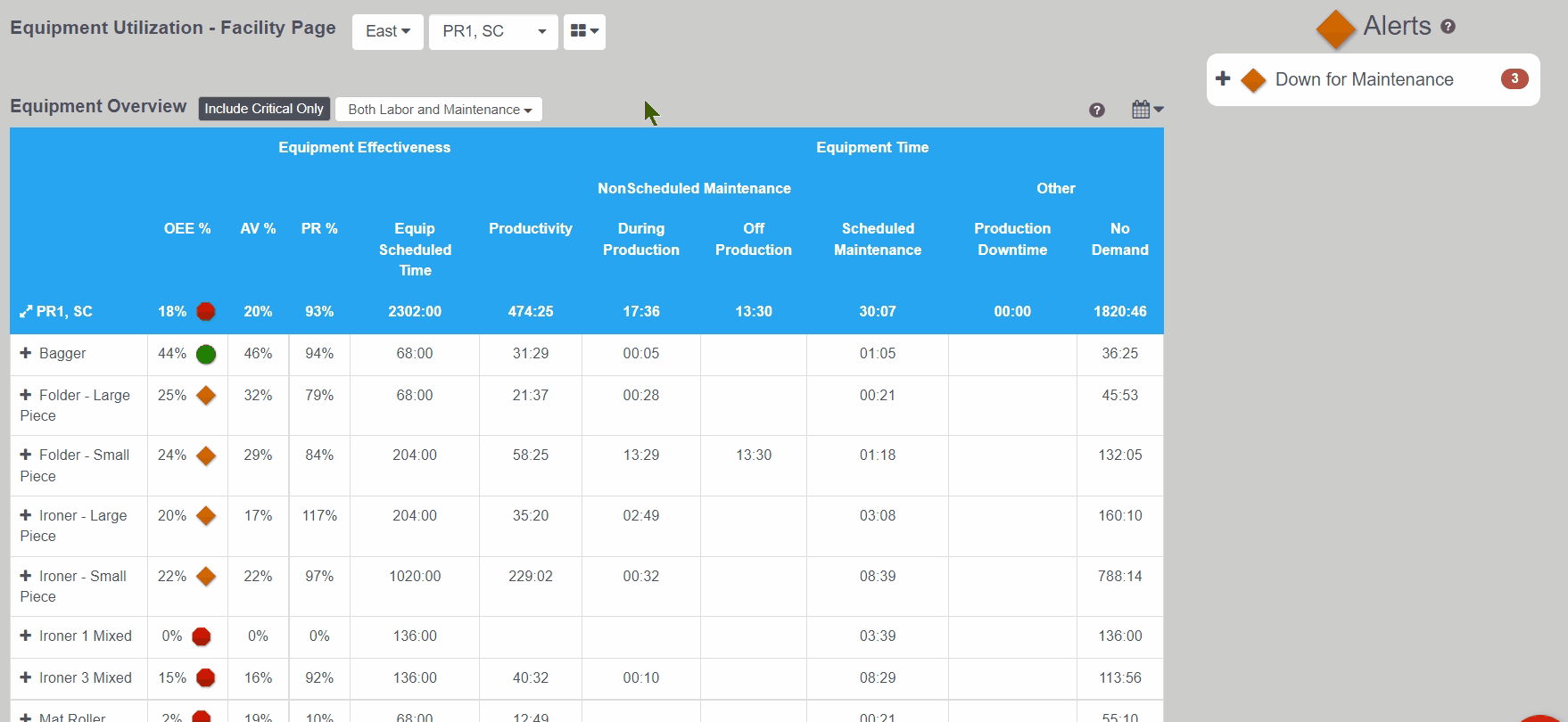Click the OEE % column header
The width and height of the screenshot is (1568, 722).
[x=187, y=228]
